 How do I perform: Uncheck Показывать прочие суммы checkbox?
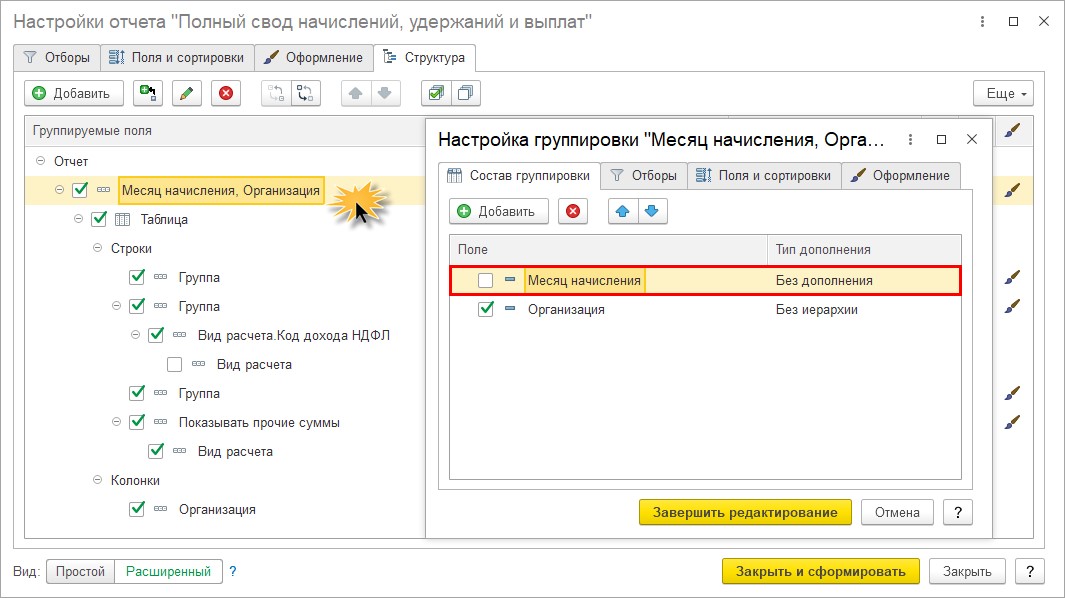click(137, 422)
